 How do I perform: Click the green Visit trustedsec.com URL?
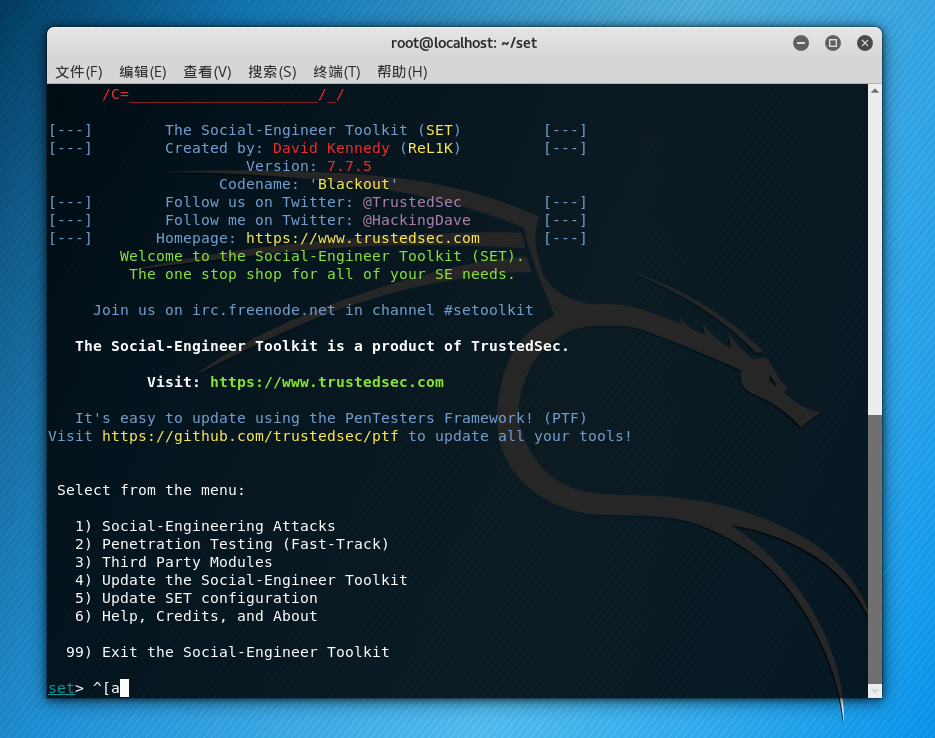tap(327, 382)
